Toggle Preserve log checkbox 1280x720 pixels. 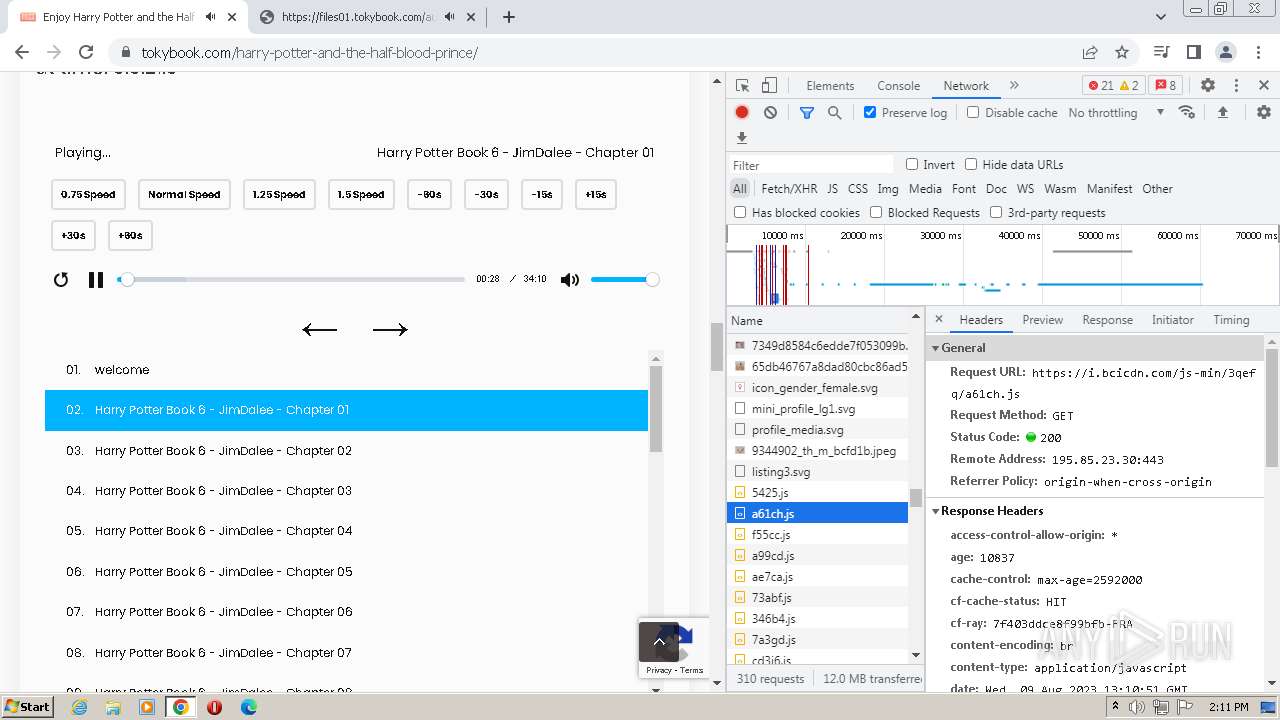[x=870, y=112]
